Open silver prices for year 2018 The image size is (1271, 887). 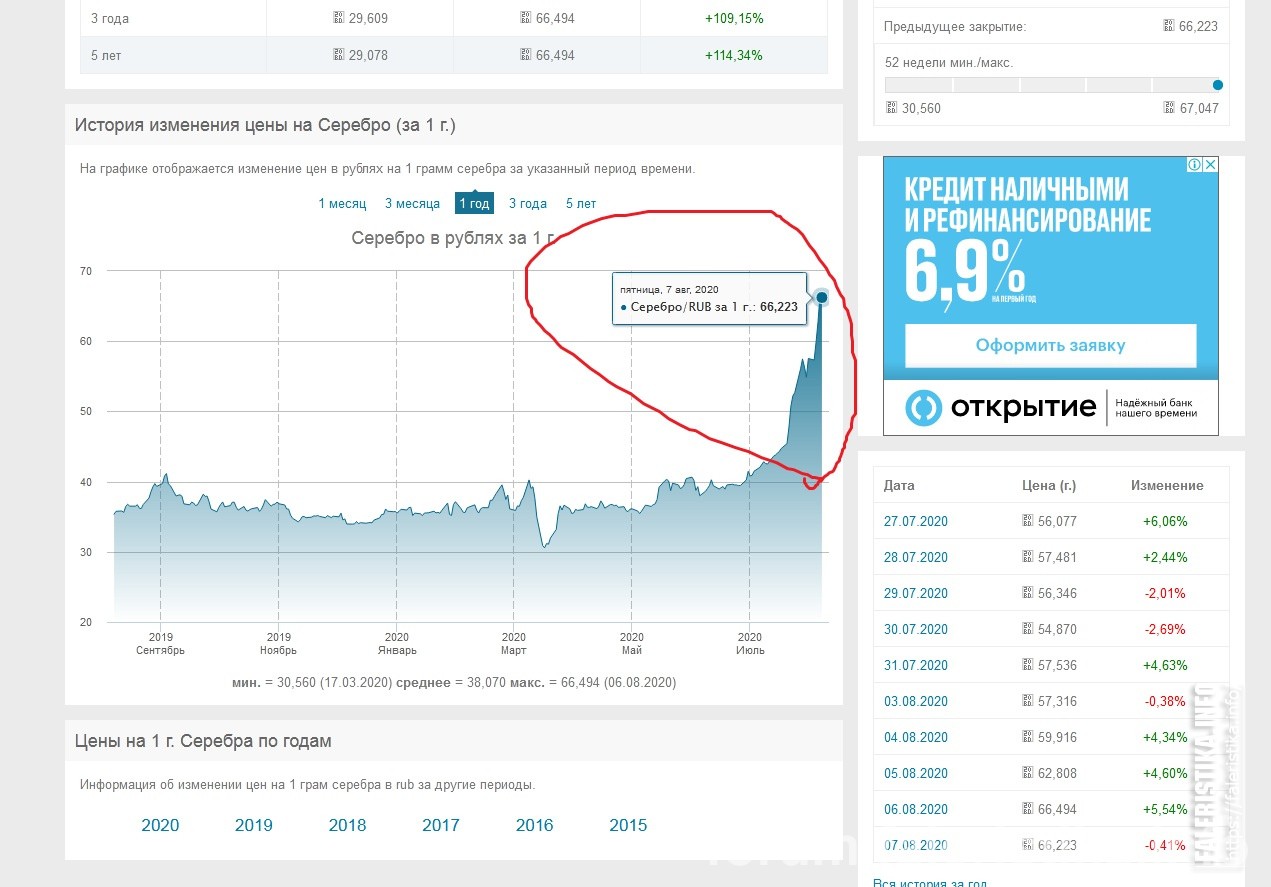point(347,825)
